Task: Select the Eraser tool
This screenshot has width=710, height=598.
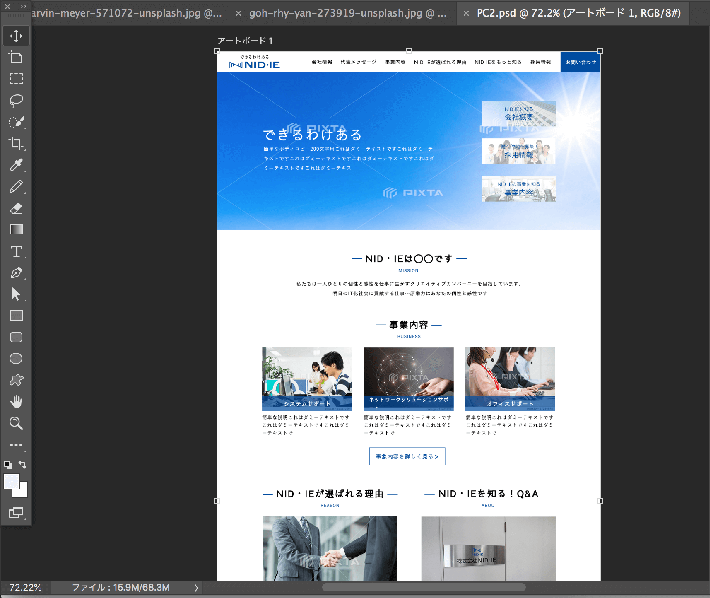Action: click(x=16, y=208)
